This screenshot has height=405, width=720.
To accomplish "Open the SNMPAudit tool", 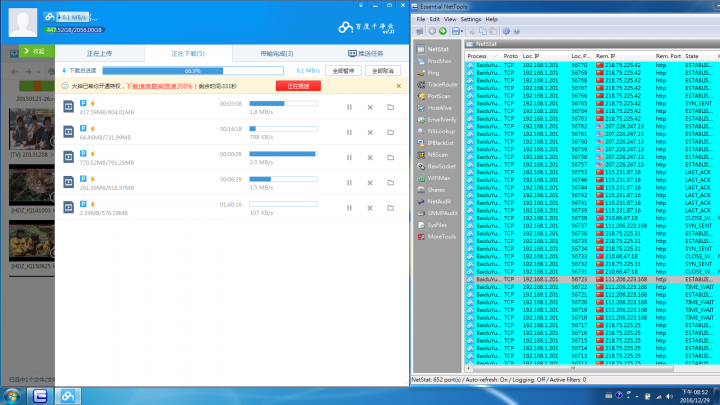I will (437, 213).
